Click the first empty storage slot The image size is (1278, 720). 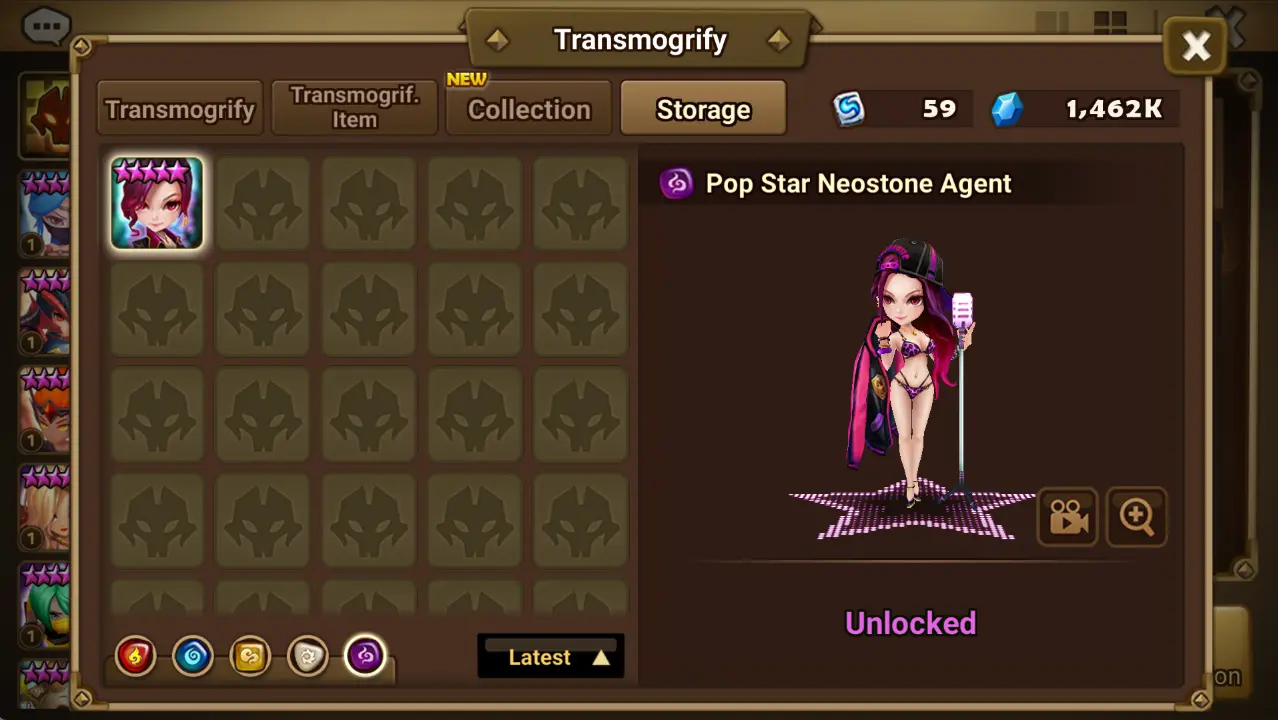[263, 203]
